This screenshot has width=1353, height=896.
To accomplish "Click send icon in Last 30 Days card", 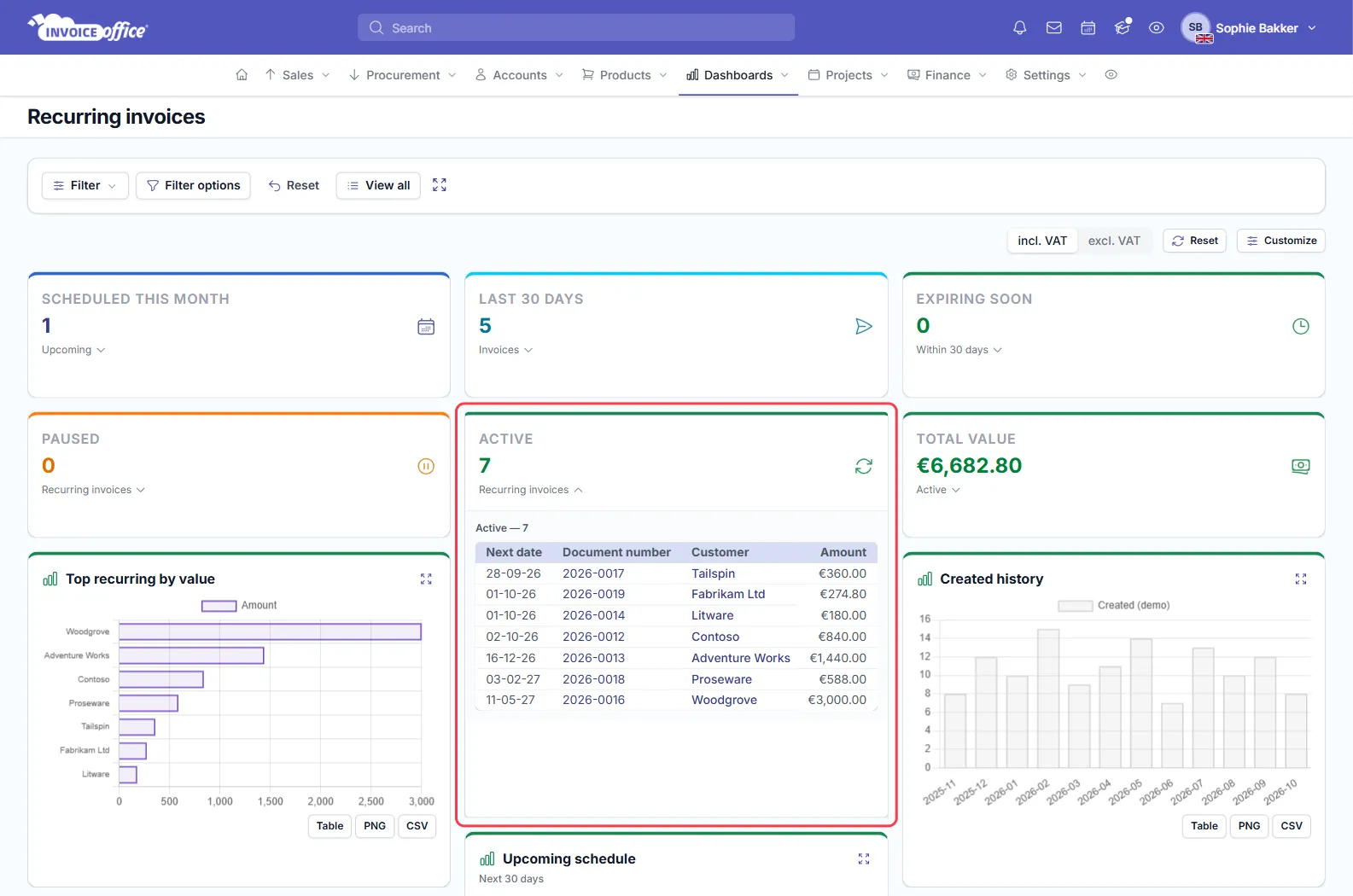I will click(x=864, y=326).
